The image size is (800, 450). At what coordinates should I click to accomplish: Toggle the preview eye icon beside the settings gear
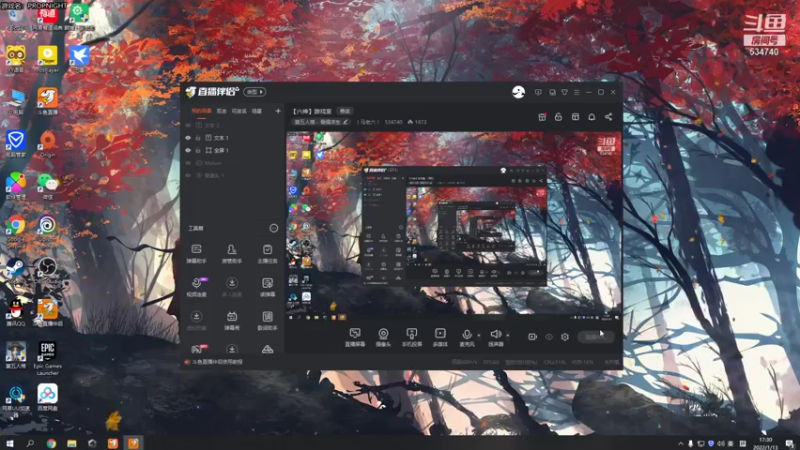[549, 337]
